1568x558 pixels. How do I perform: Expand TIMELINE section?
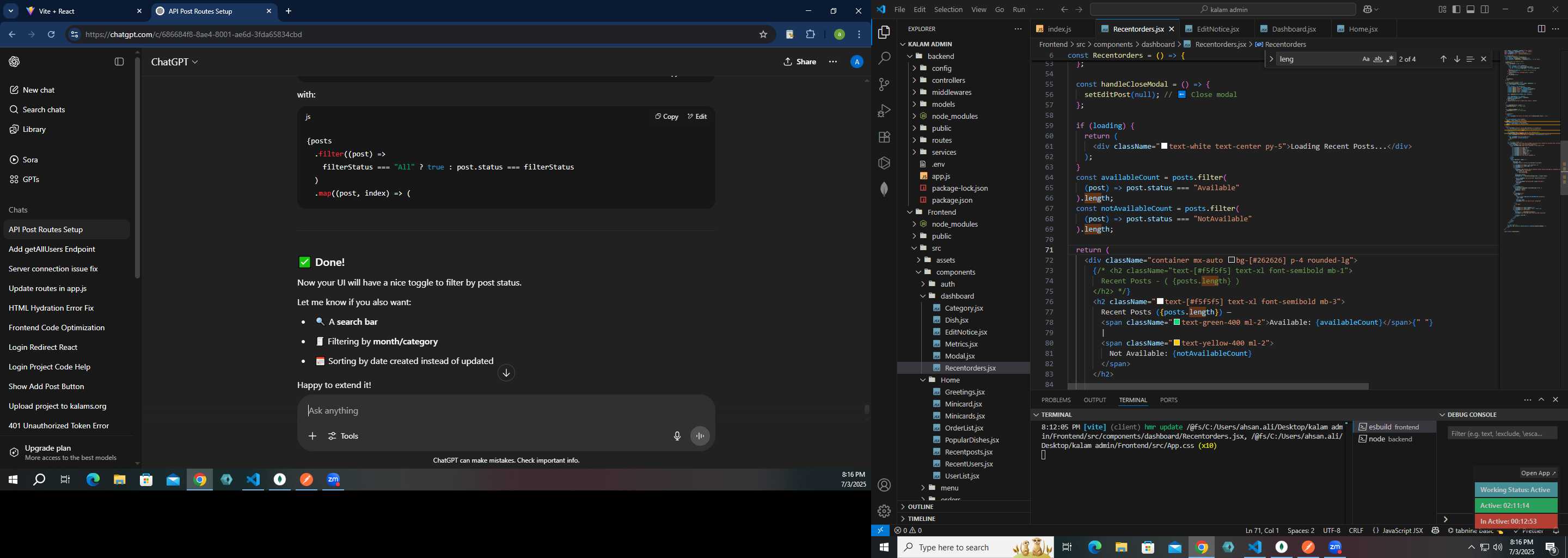(963, 519)
